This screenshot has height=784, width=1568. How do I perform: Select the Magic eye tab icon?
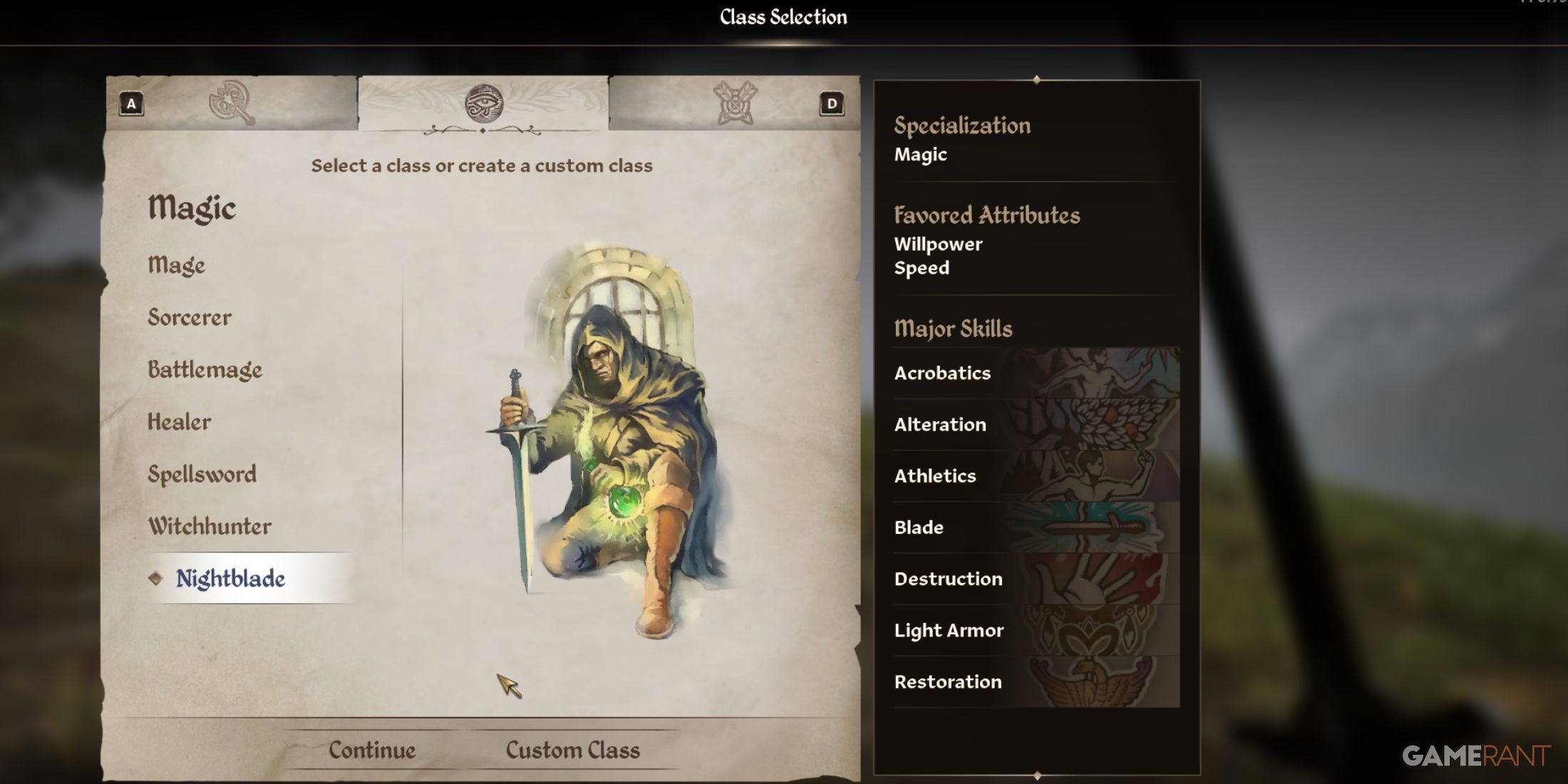484,103
